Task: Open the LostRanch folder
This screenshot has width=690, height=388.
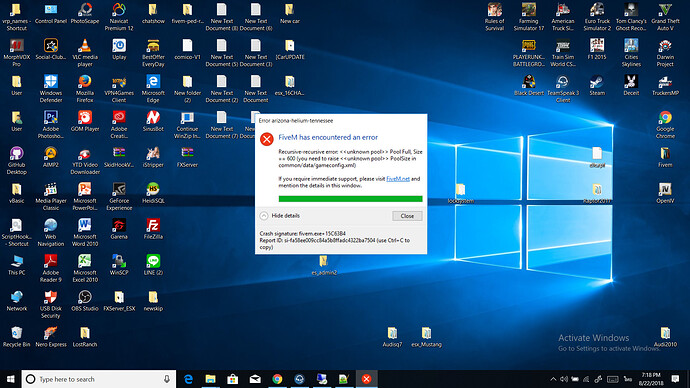Action: [x=85, y=337]
